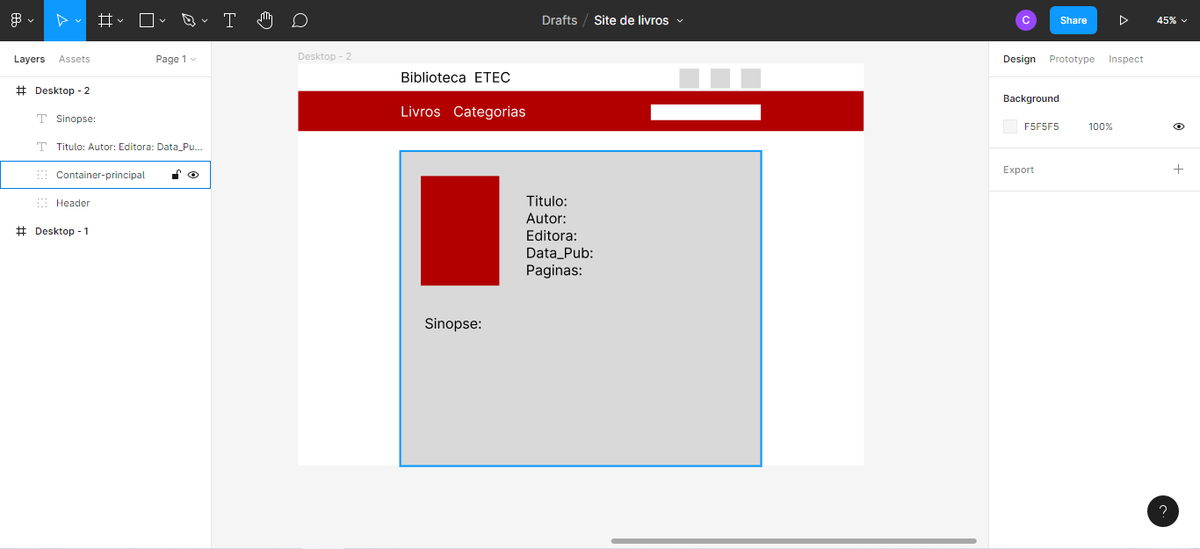Image resolution: width=1200 pixels, height=549 pixels.
Task: Open shape tools dropdown arrow
Action: (163, 21)
